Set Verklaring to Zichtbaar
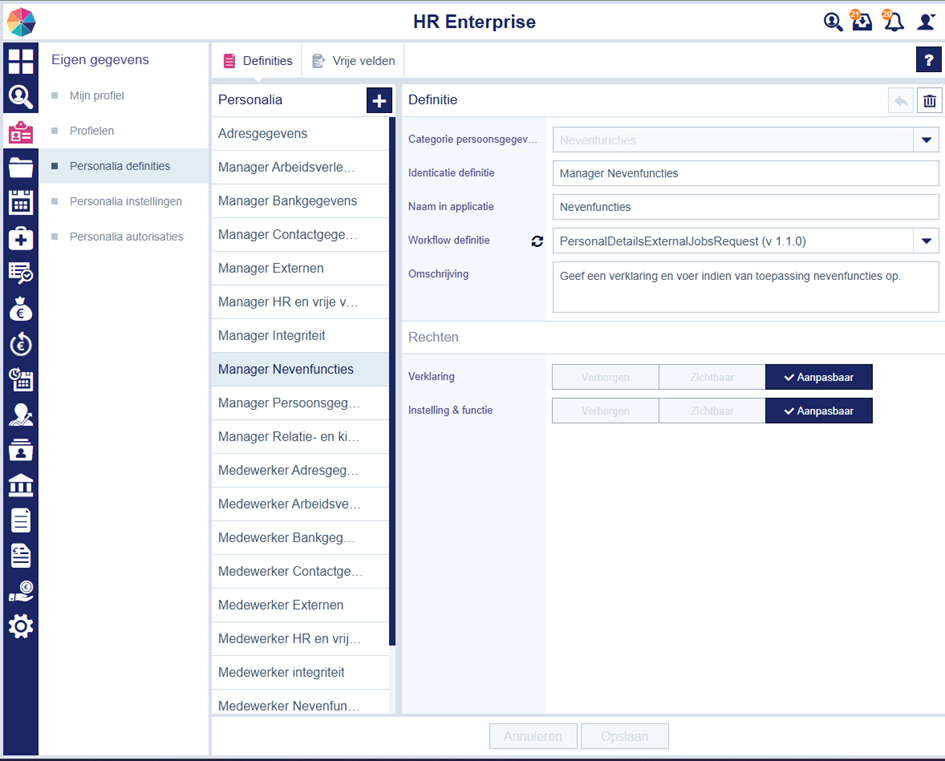 (x=712, y=377)
